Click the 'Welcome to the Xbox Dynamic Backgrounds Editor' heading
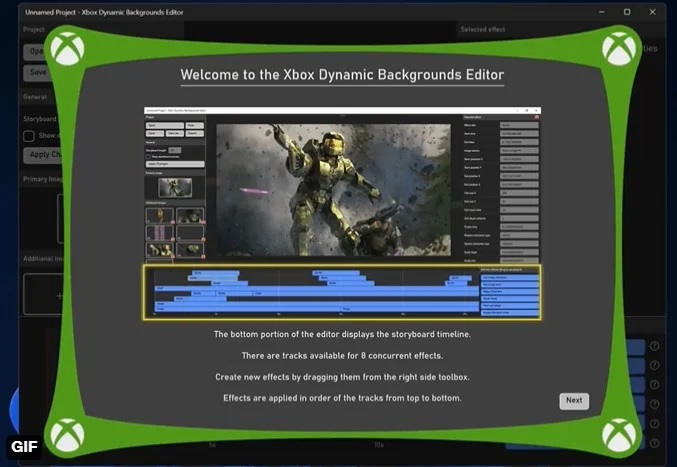Image resolution: width=677 pixels, height=467 pixels. (342, 75)
